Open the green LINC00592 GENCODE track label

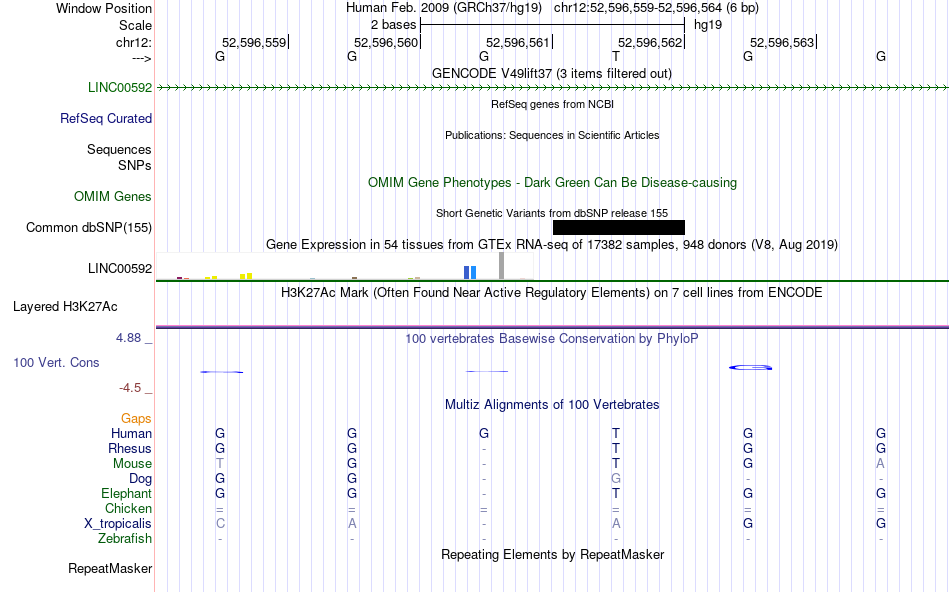tap(120, 87)
